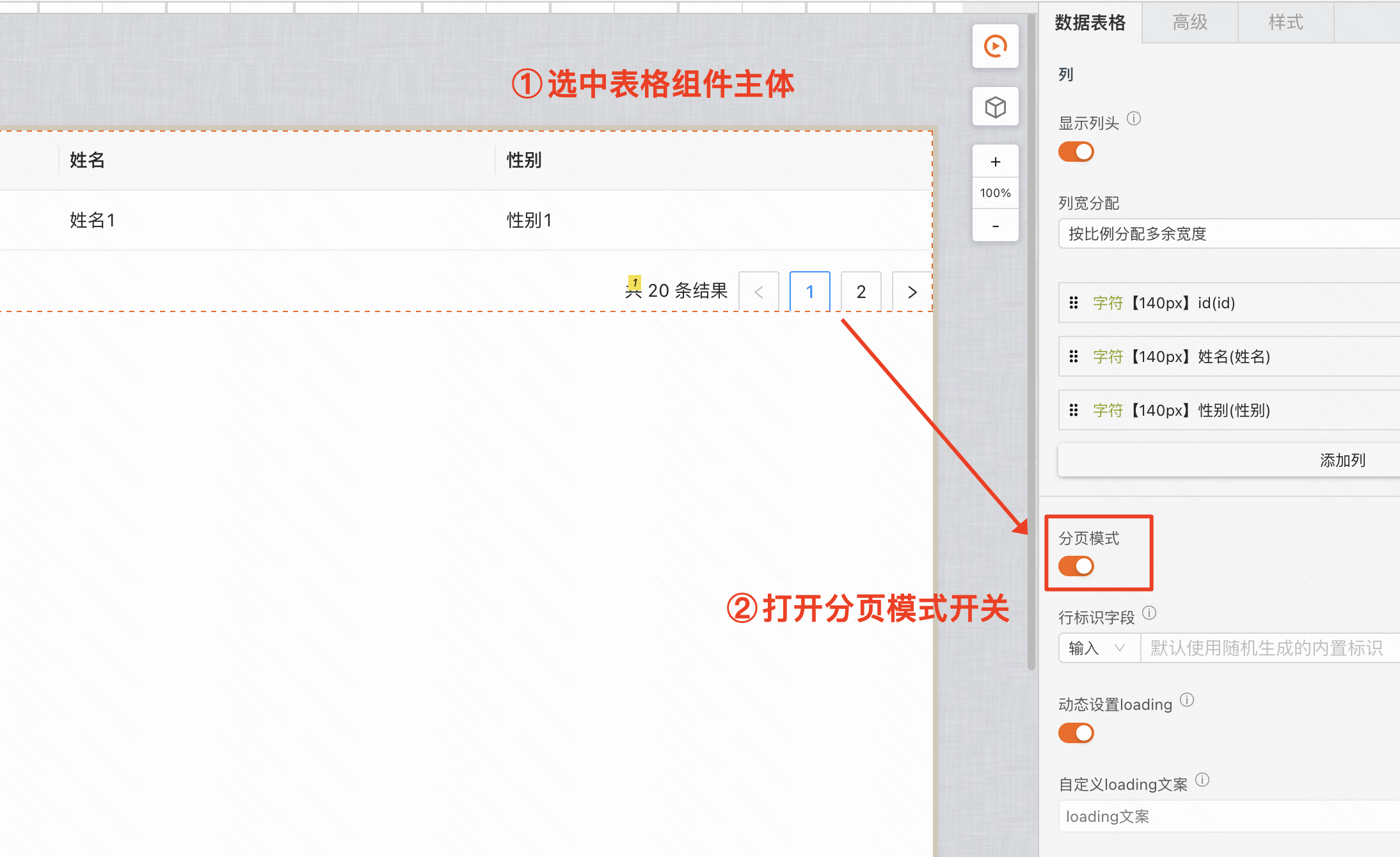Click the 列 section heading
1400x857 pixels.
1066,75
